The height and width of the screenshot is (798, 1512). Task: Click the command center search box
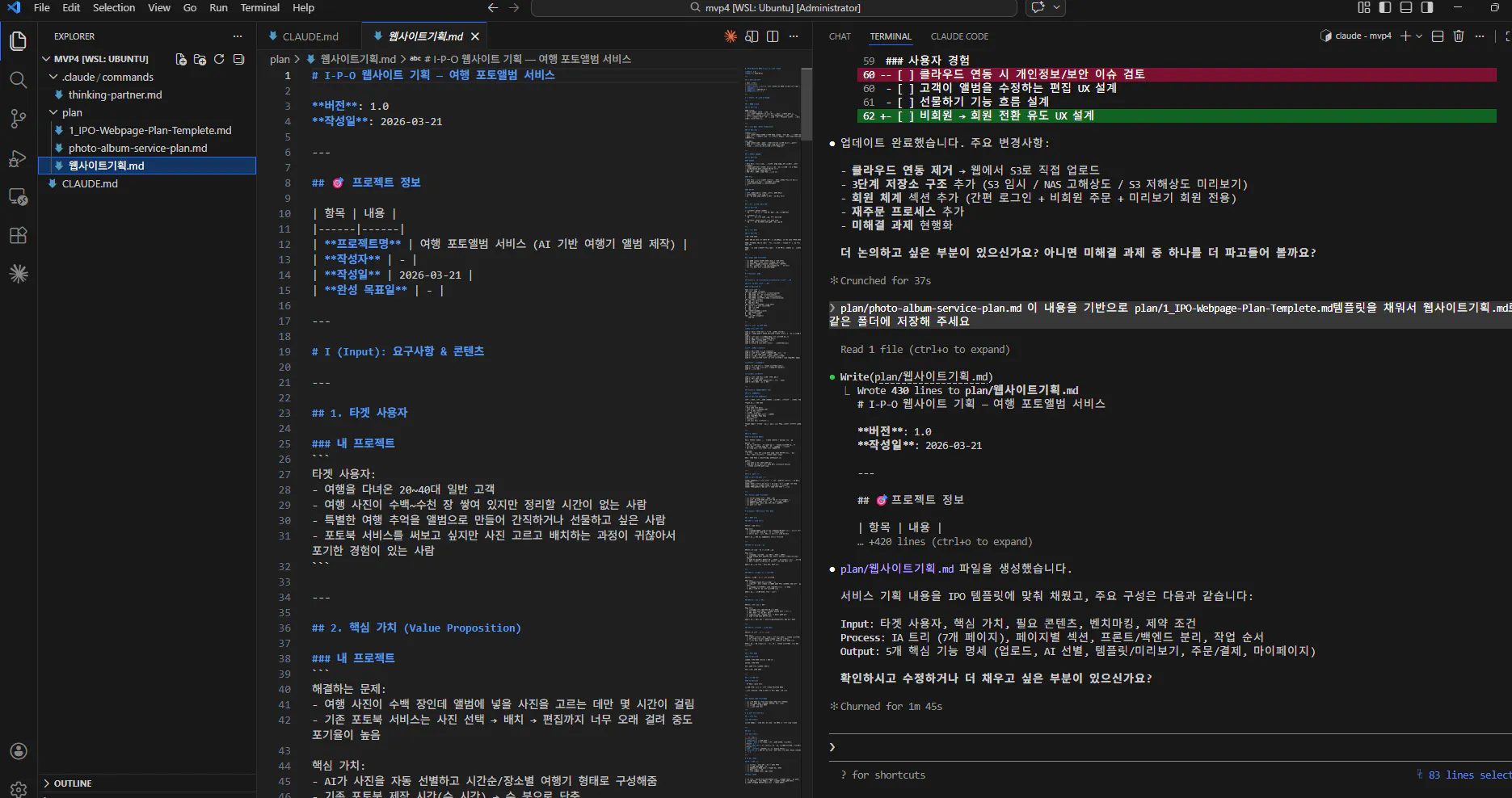[773, 8]
